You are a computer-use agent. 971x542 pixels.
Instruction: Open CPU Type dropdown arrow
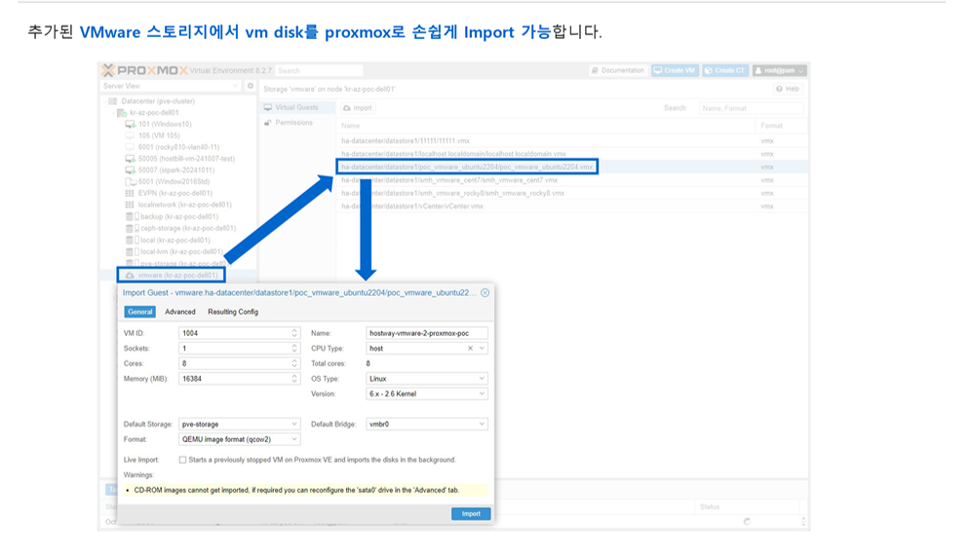tap(482, 349)
